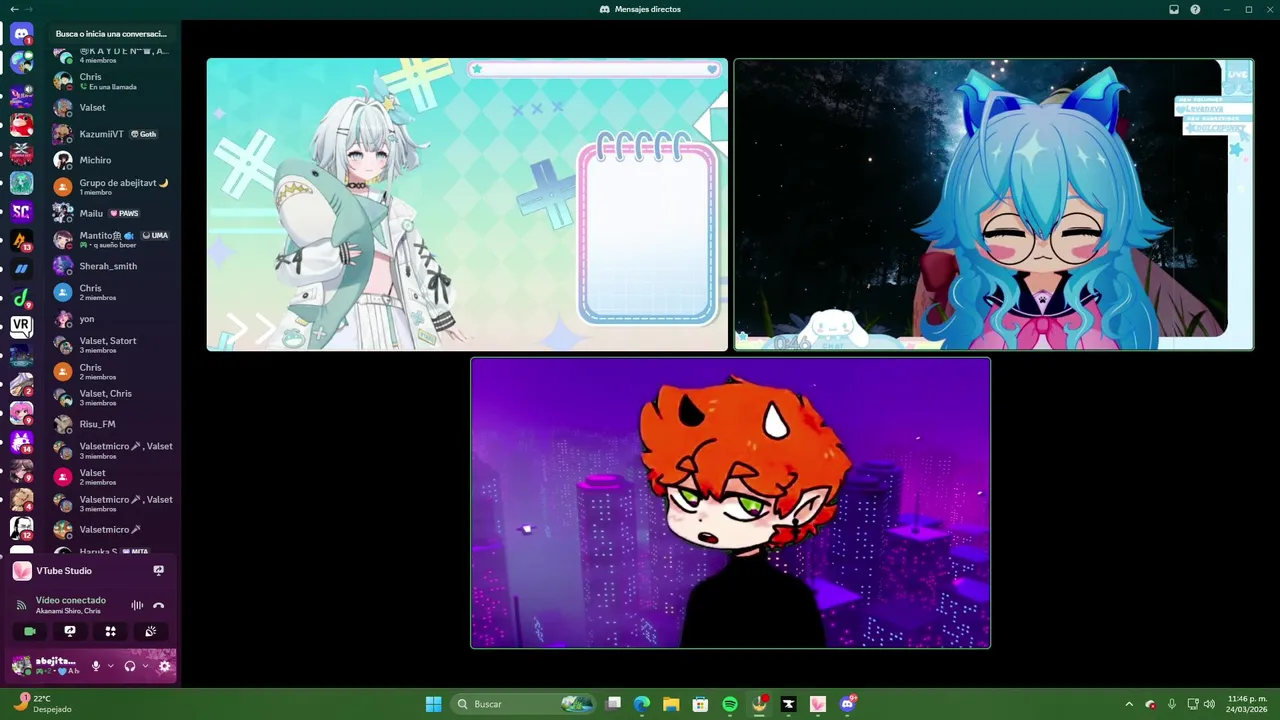Open Microsoft Edge from taskbar
This screenshot has height=720, width=1280.
(642, 704)
